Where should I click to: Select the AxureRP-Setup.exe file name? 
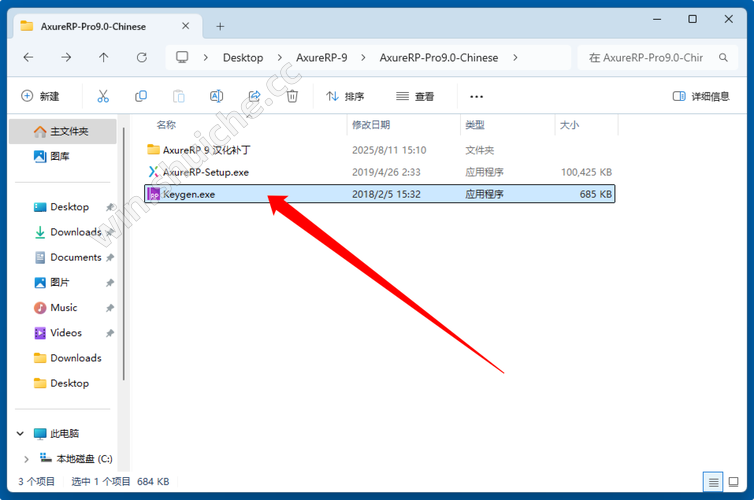206,172
